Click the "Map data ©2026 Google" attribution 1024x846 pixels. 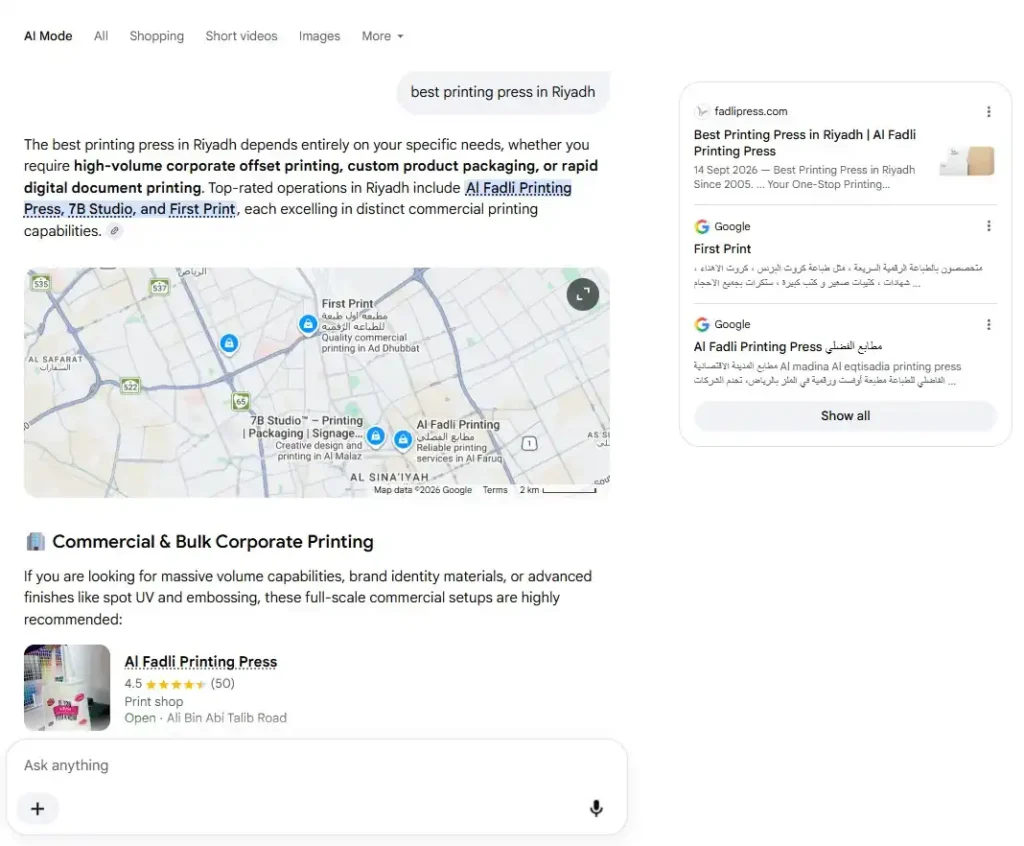point(423,490)
